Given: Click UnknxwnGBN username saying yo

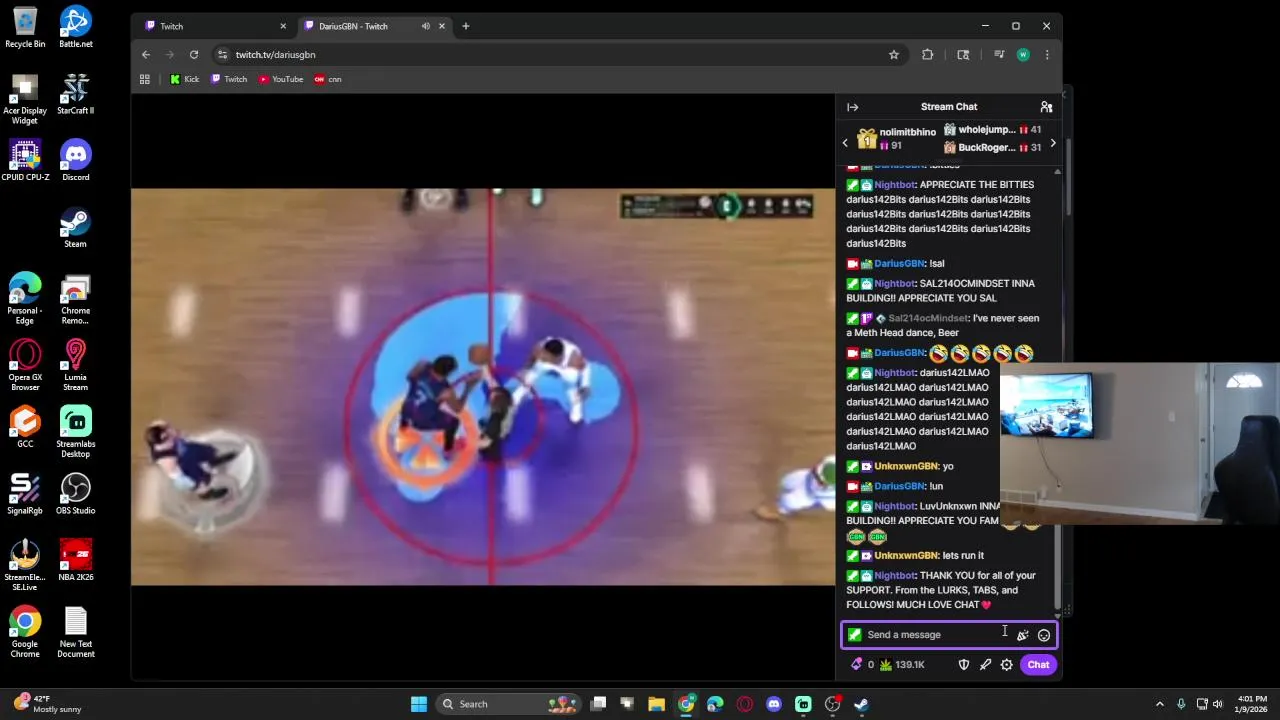Looking at the screenshot, I should click(x=906, y=466).
